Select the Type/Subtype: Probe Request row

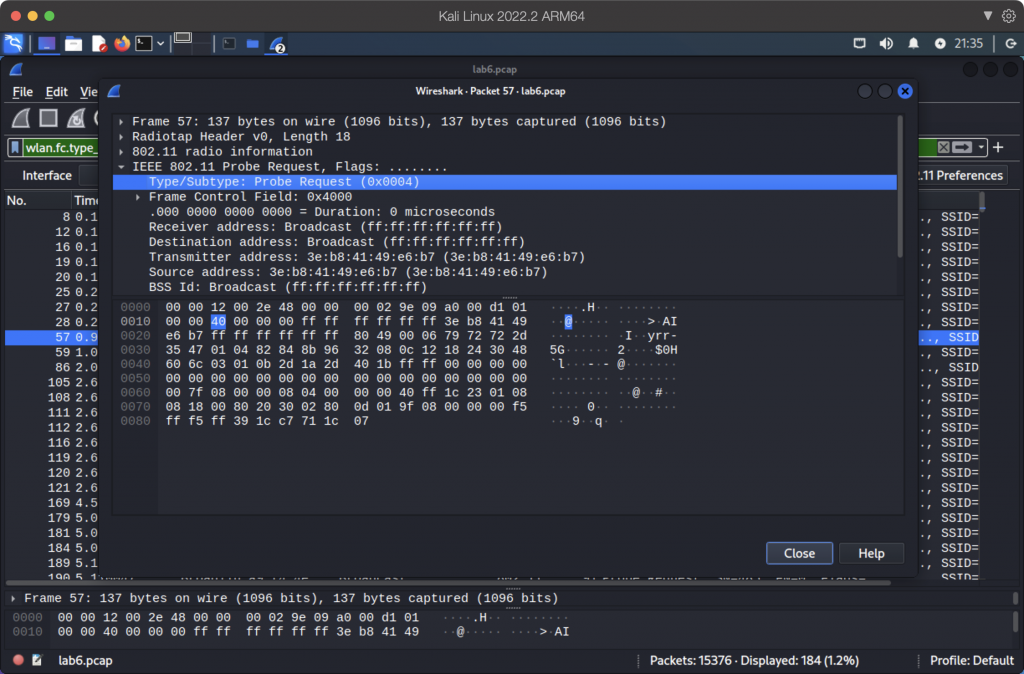tap(504, 182)
